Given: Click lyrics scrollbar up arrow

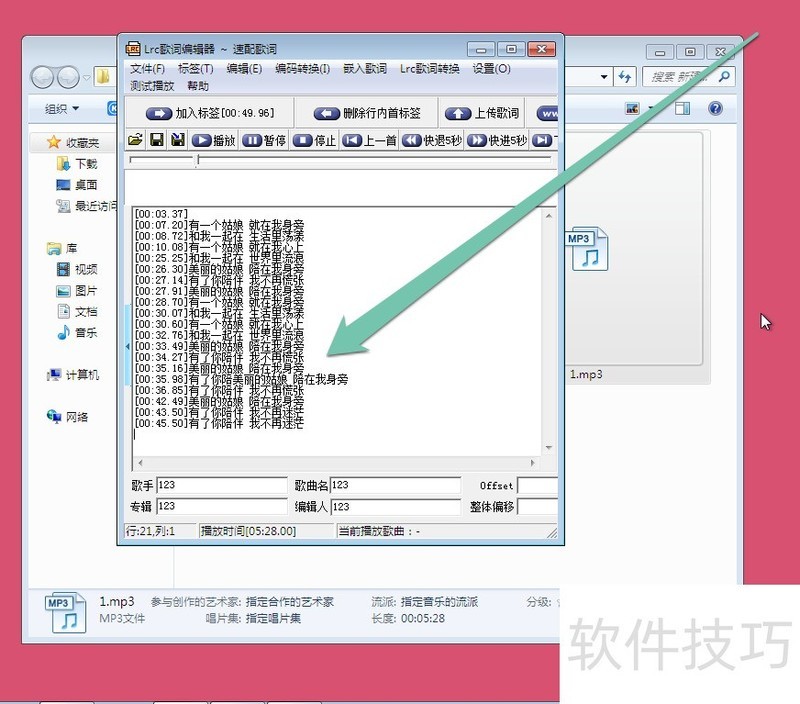Looking at the screenshot, I should (548, 216).
